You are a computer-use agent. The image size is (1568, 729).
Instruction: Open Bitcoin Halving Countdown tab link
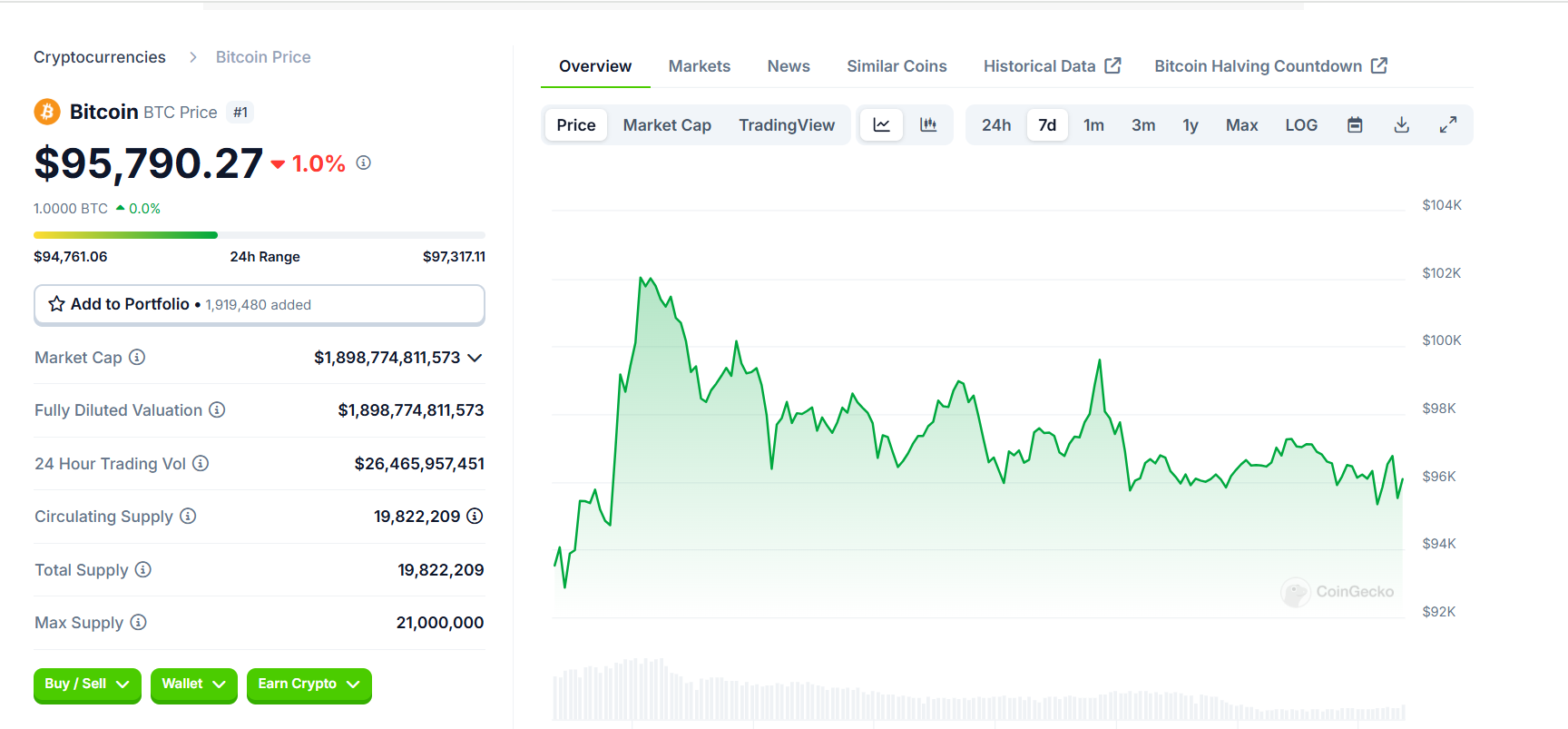point(1270,66)
